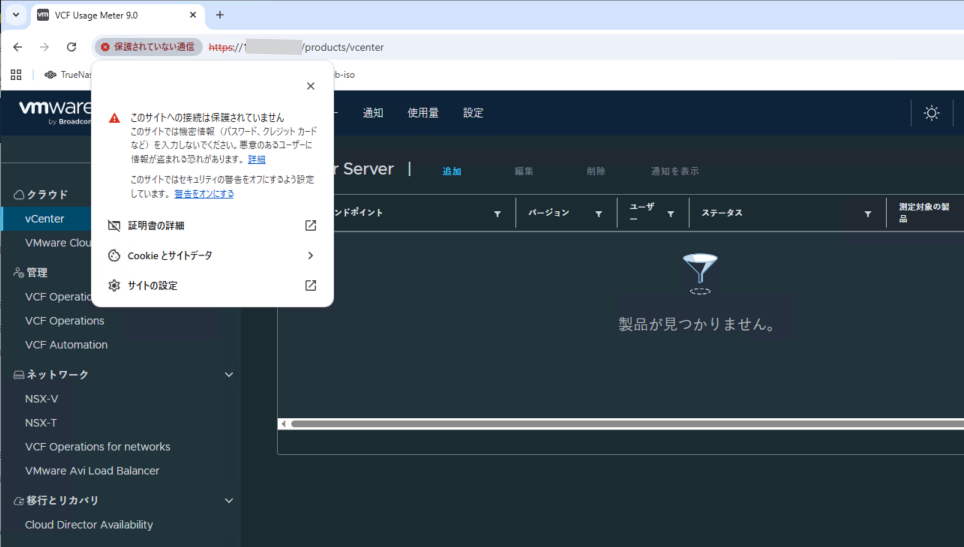
Task: Open the browser apps grid icon
Action: tap(16, 74)
